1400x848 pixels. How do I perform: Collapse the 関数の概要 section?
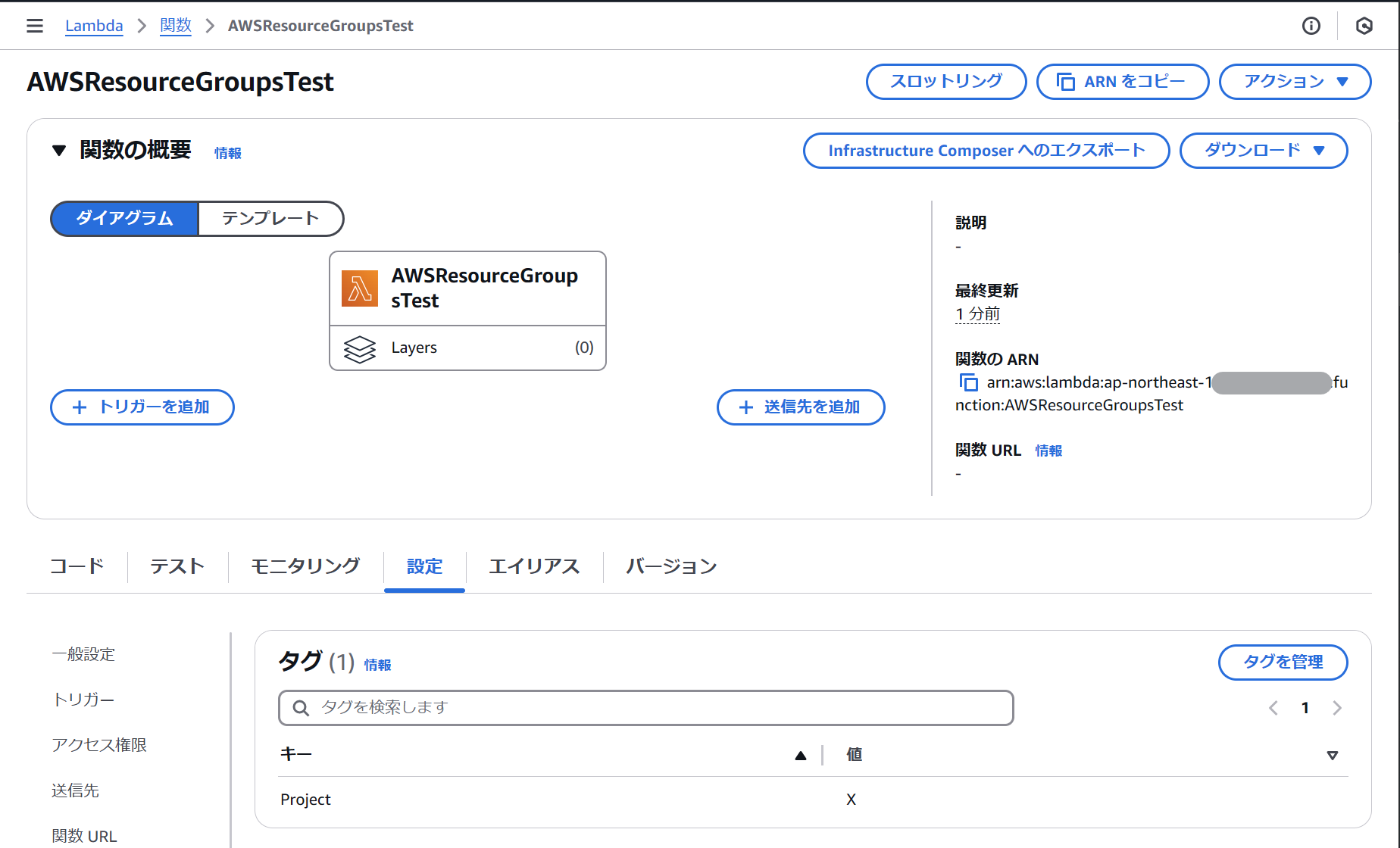(x=59, y=151)
